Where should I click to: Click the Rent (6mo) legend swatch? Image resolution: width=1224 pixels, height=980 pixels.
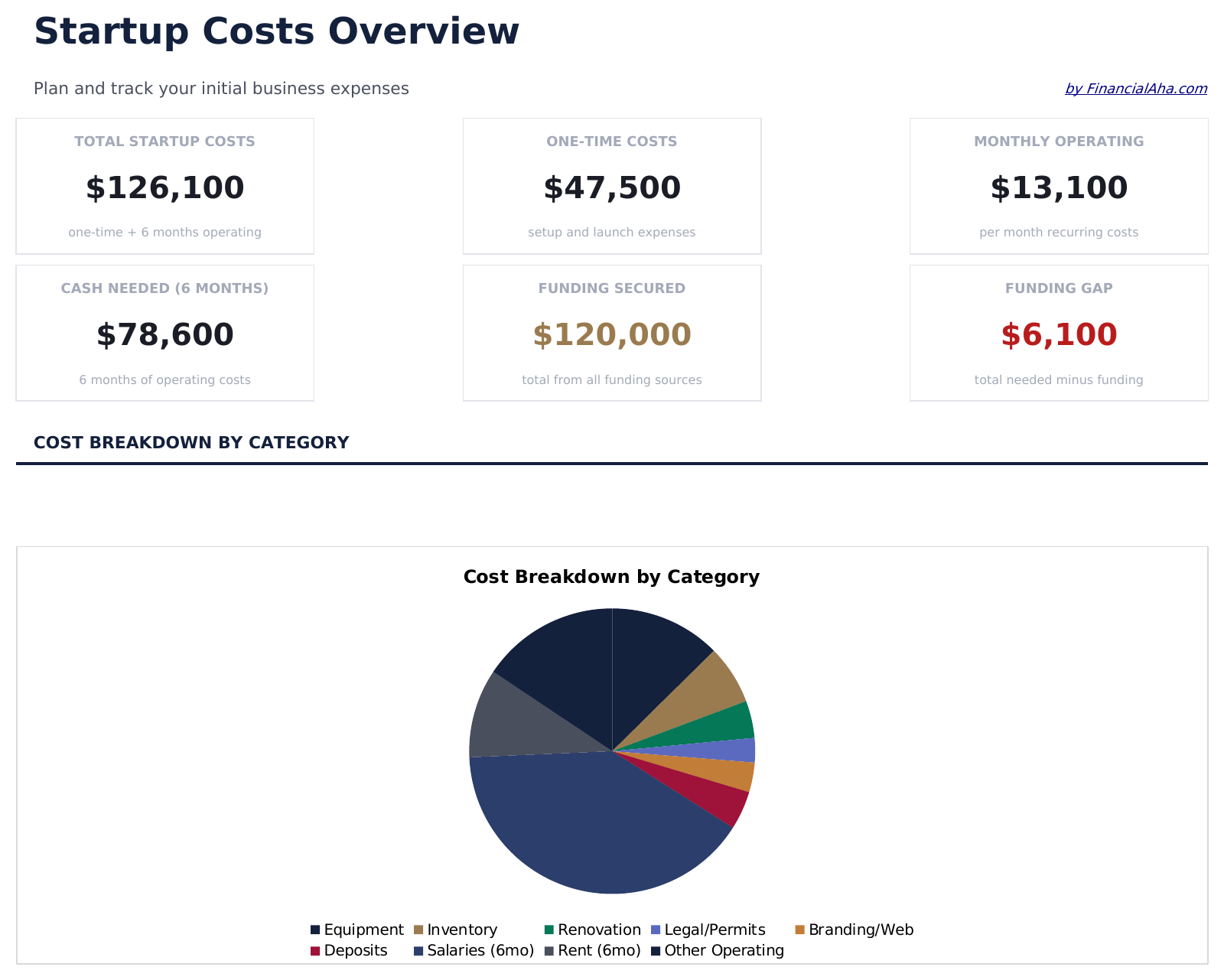coord(549,951)
